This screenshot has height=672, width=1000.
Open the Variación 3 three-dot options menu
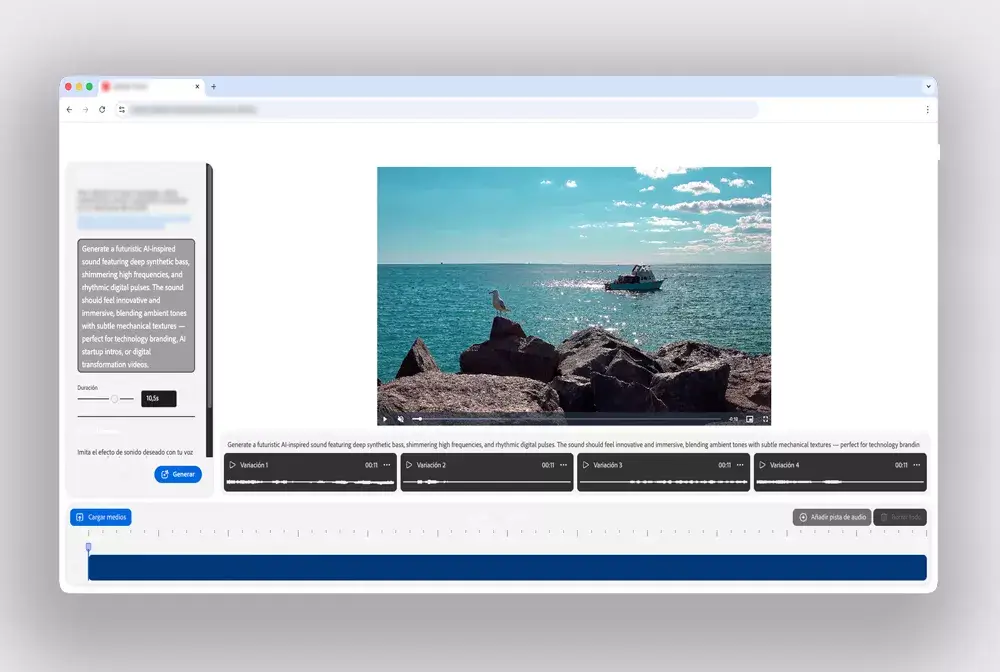(740, 465)
